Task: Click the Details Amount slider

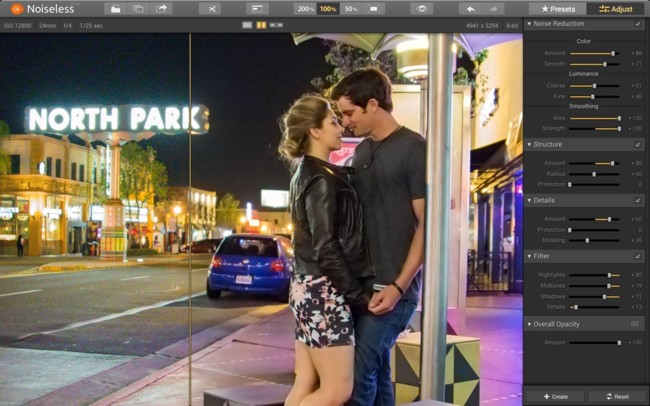Action: pyautogui.click(x=594, y=219)
